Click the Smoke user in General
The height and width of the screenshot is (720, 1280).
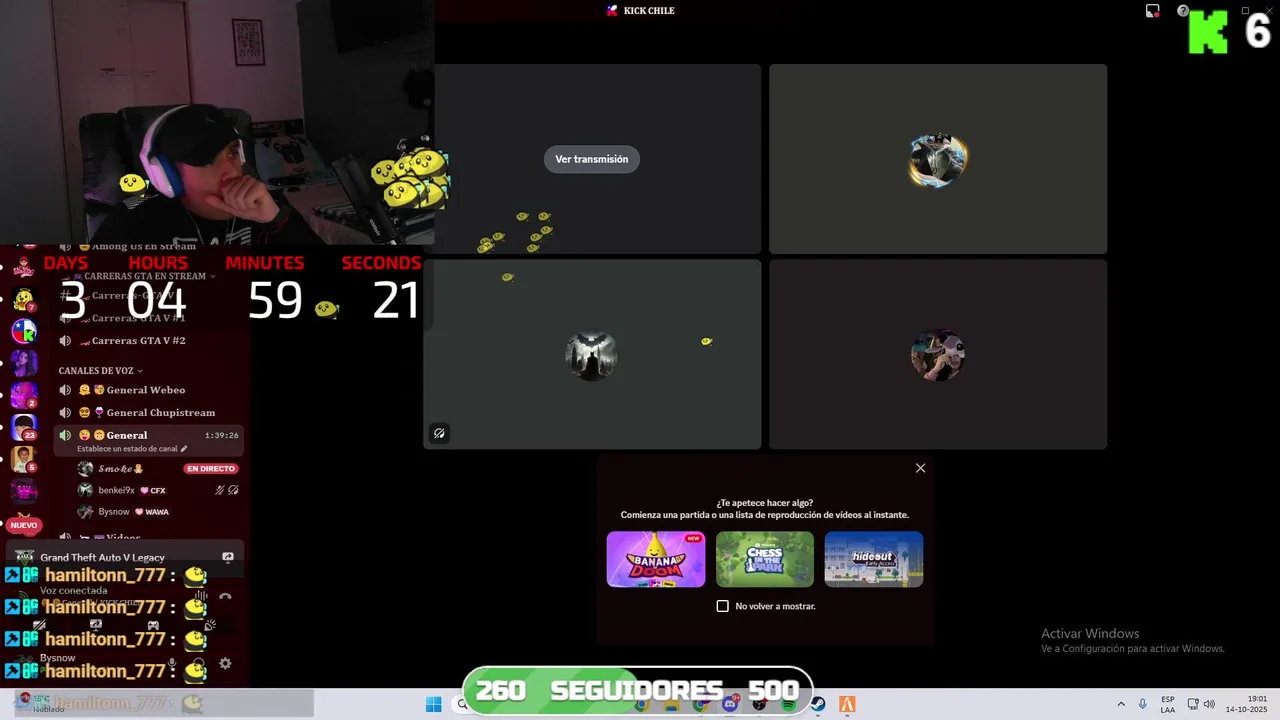point(119,469)
